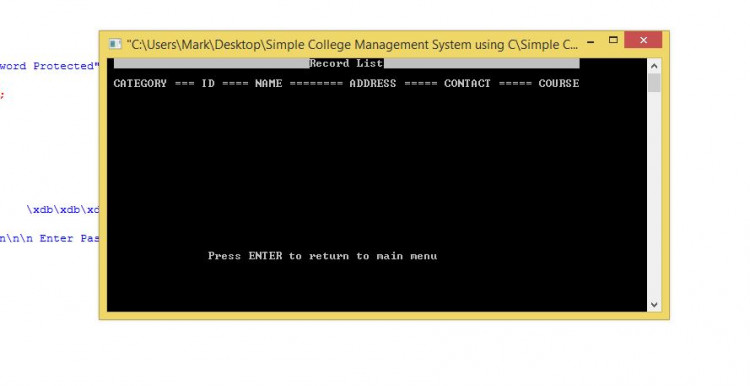
Task: Click "Protected" string in background code editor
Action: pos(65,66)
